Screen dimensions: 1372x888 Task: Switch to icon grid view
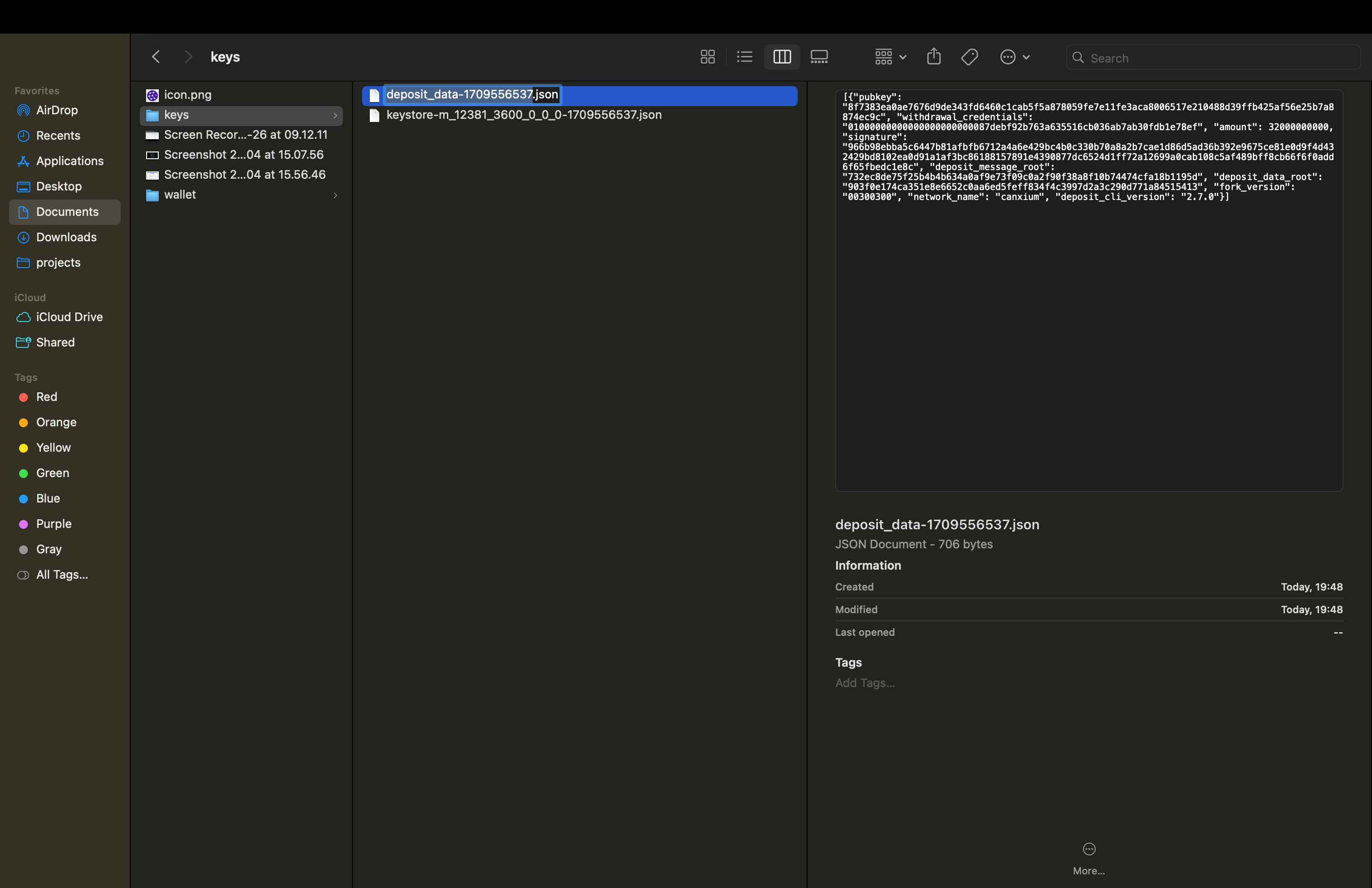click(x=707, y=57)
